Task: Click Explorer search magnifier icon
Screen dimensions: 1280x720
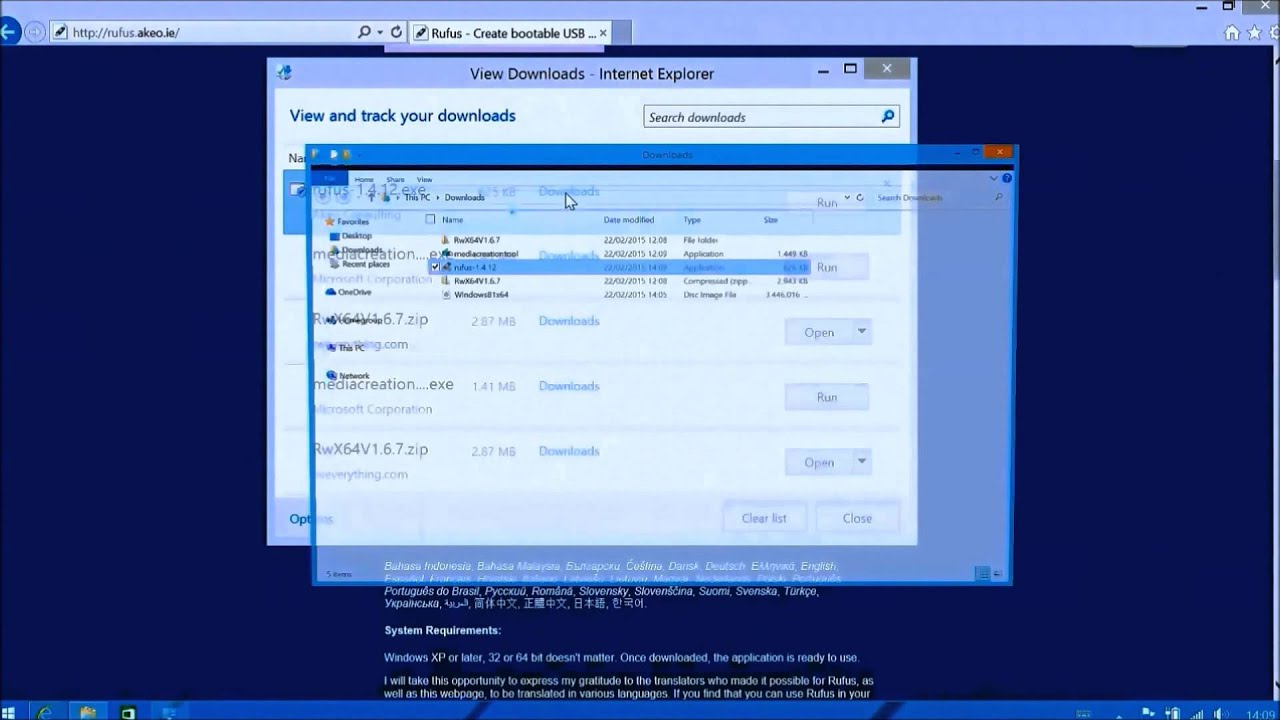Action: [998, 198]
